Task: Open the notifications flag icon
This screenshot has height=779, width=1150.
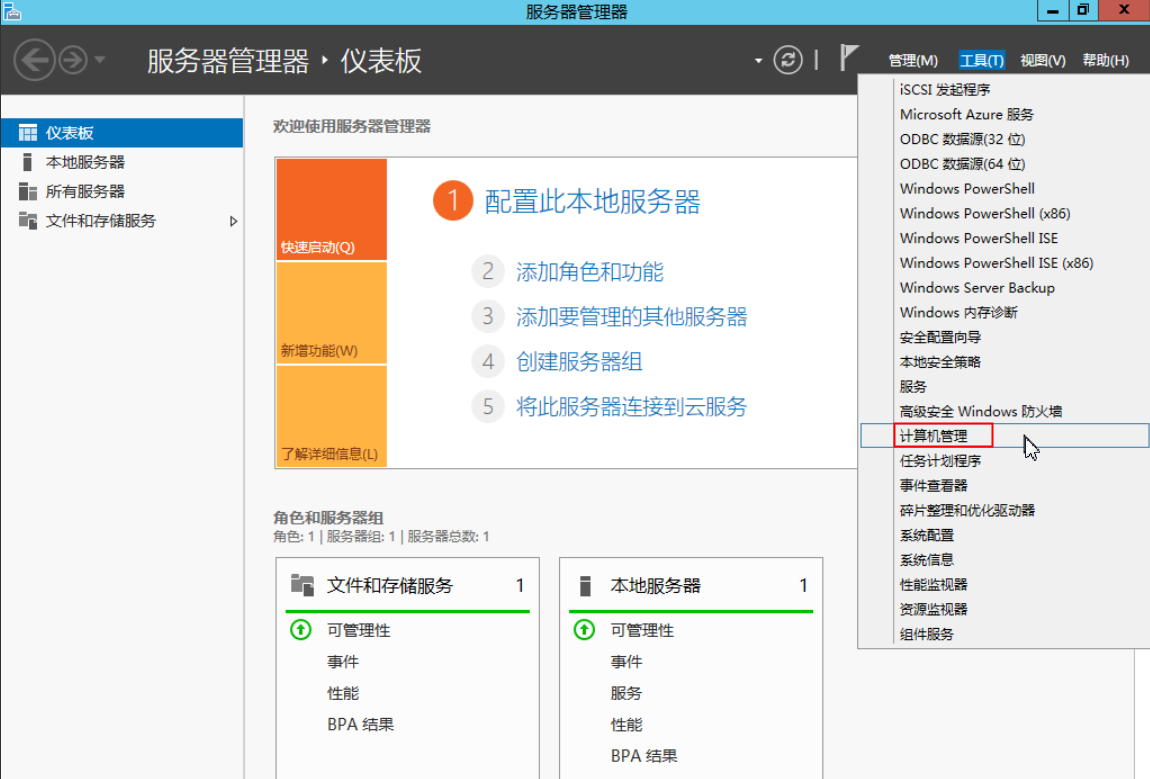Action: pyautogui.click(x=849, y=58)
